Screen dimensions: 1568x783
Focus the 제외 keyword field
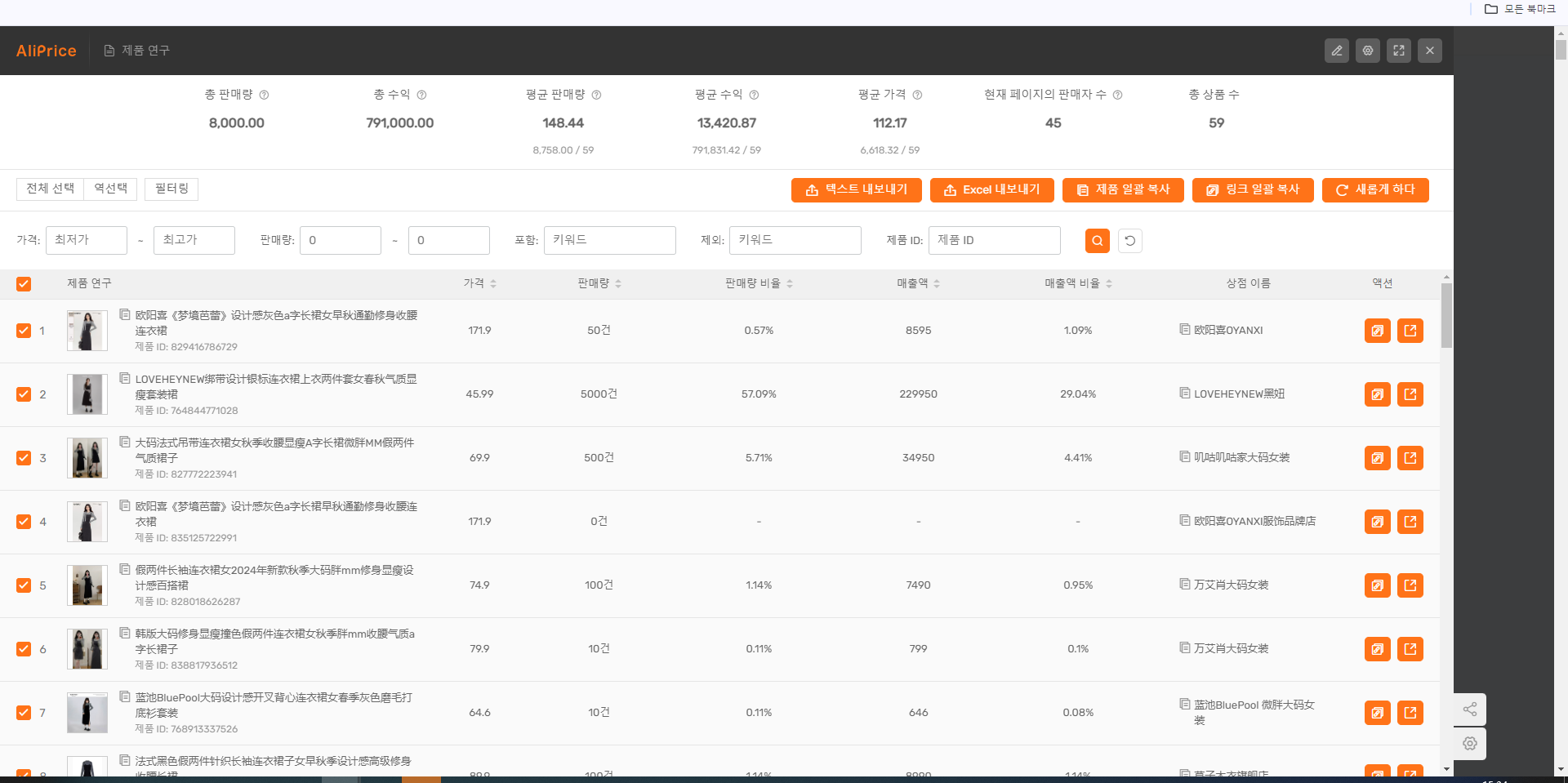(x=795, y=240)
